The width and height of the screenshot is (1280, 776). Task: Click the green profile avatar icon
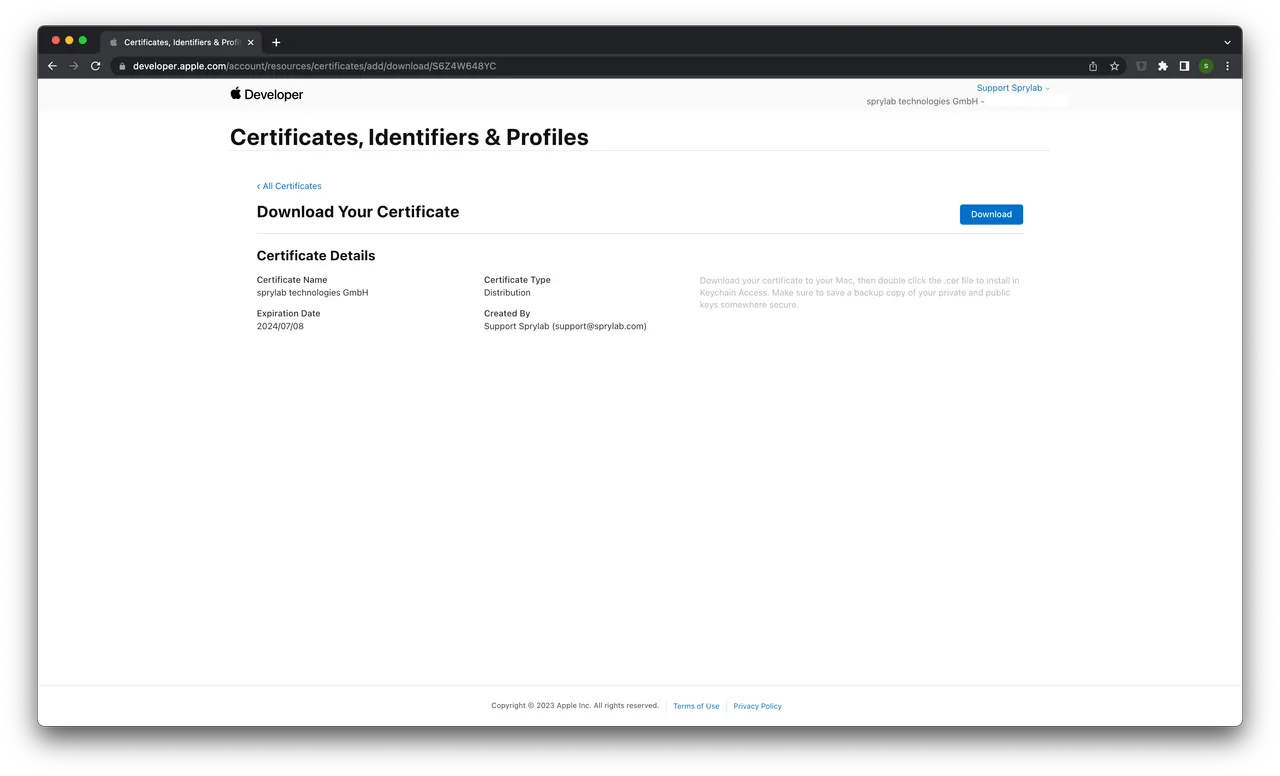tap(1206, 66)
